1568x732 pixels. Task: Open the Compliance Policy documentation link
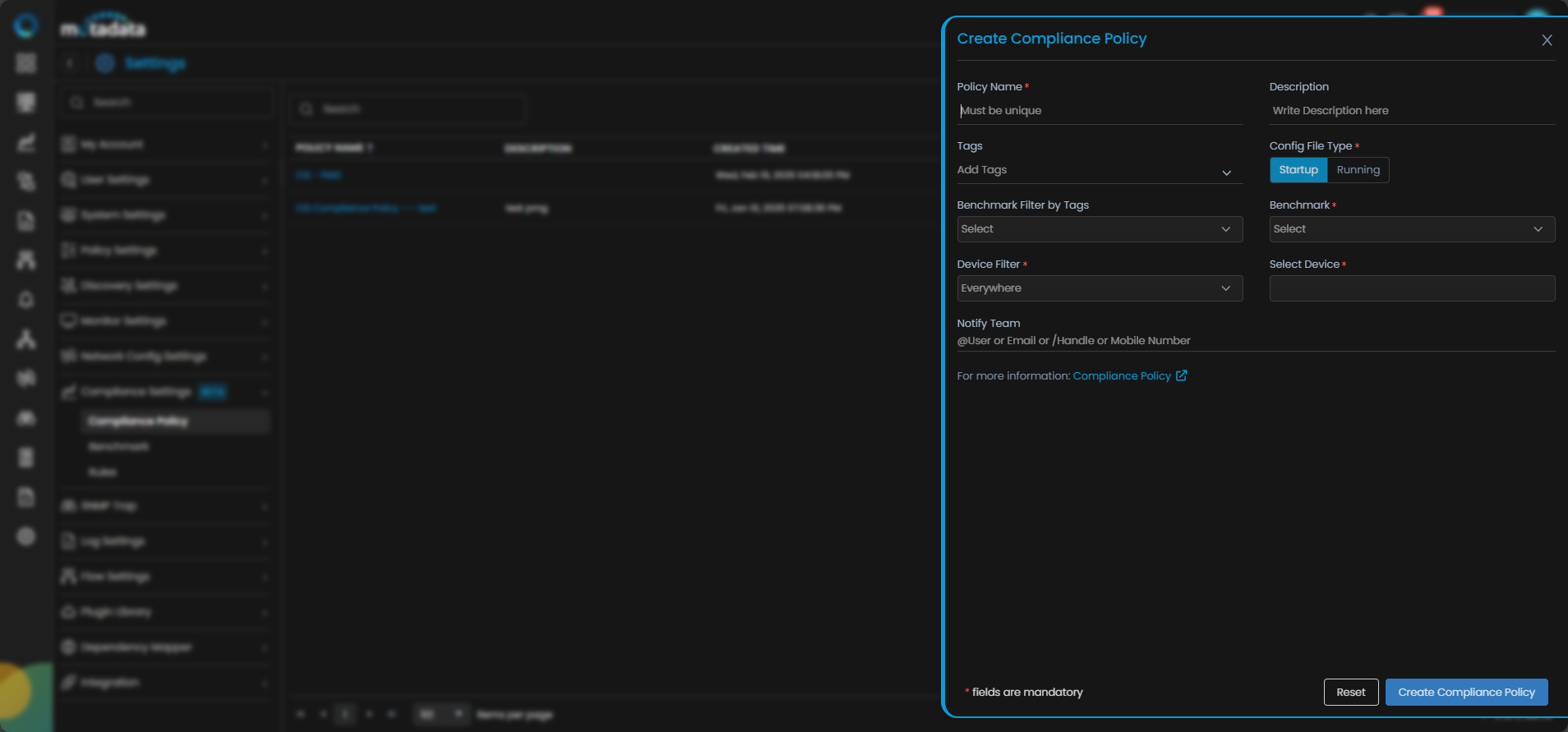1121,375
